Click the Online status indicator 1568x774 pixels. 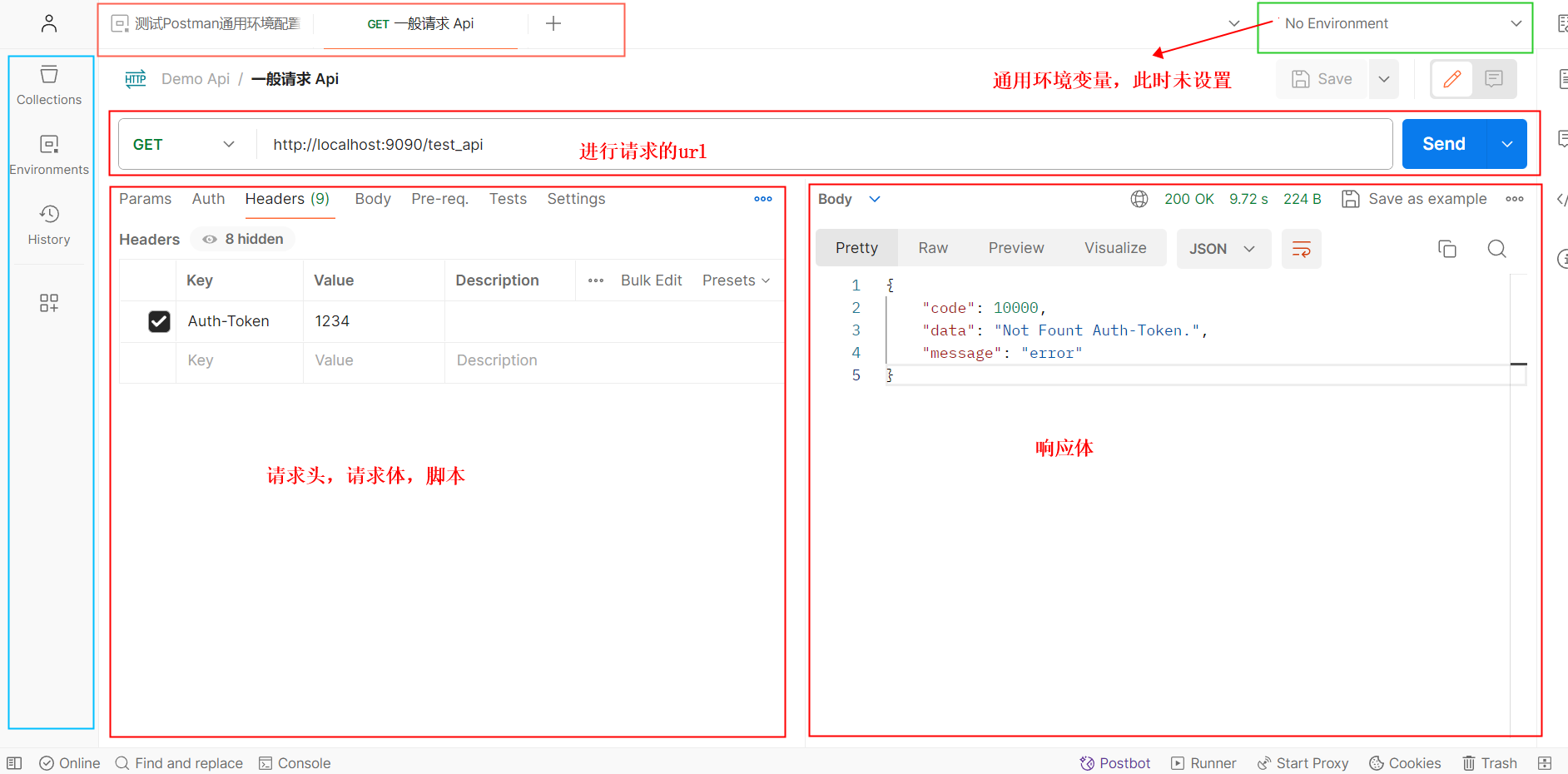(70, 763)
